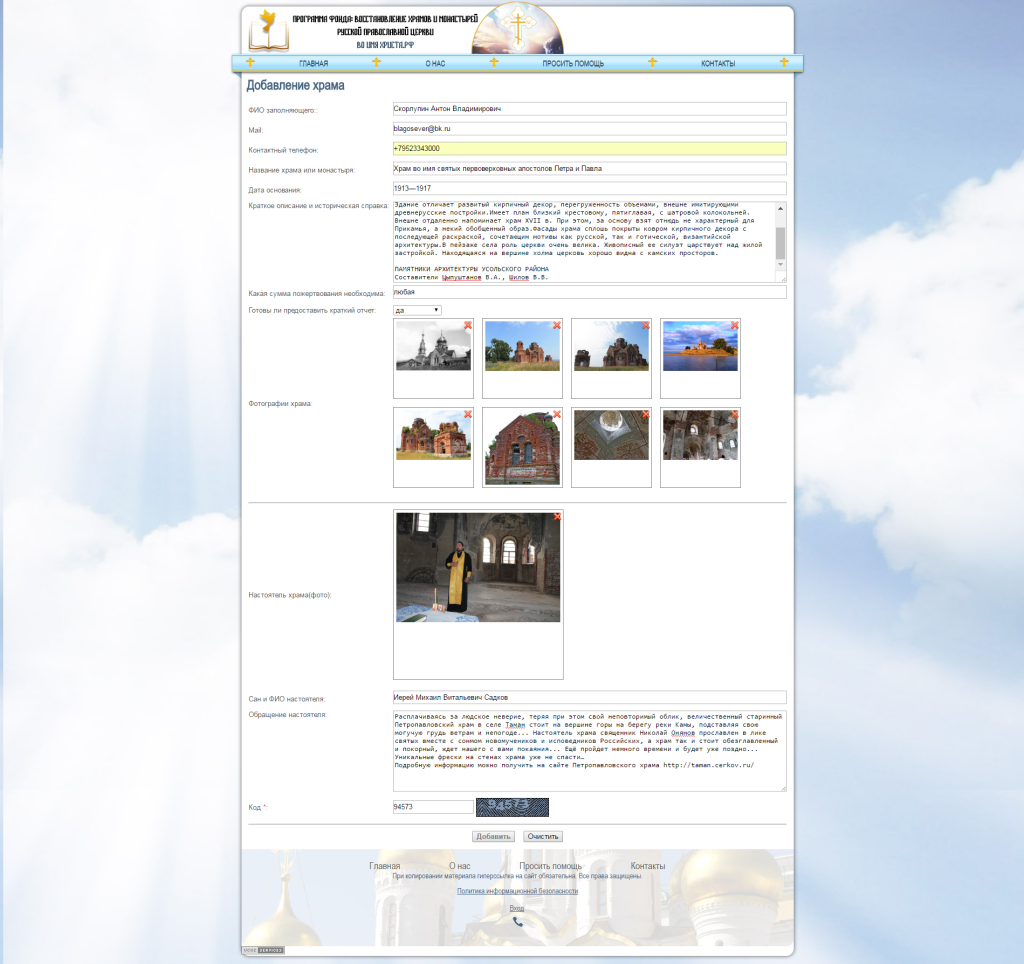Delete the rector's photo with red X

click(x=557, y=517)
